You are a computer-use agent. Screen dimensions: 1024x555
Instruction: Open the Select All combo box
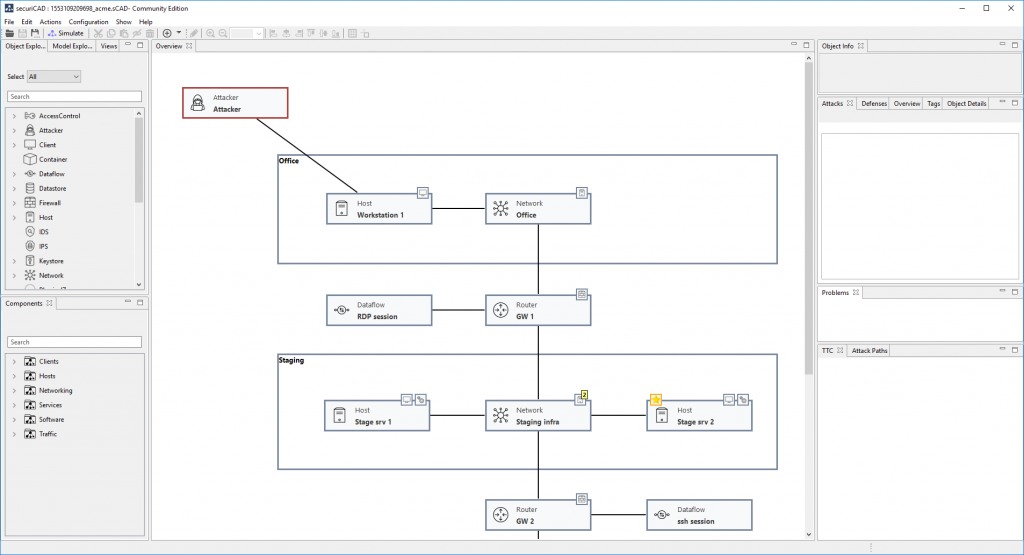click(54, 76)
